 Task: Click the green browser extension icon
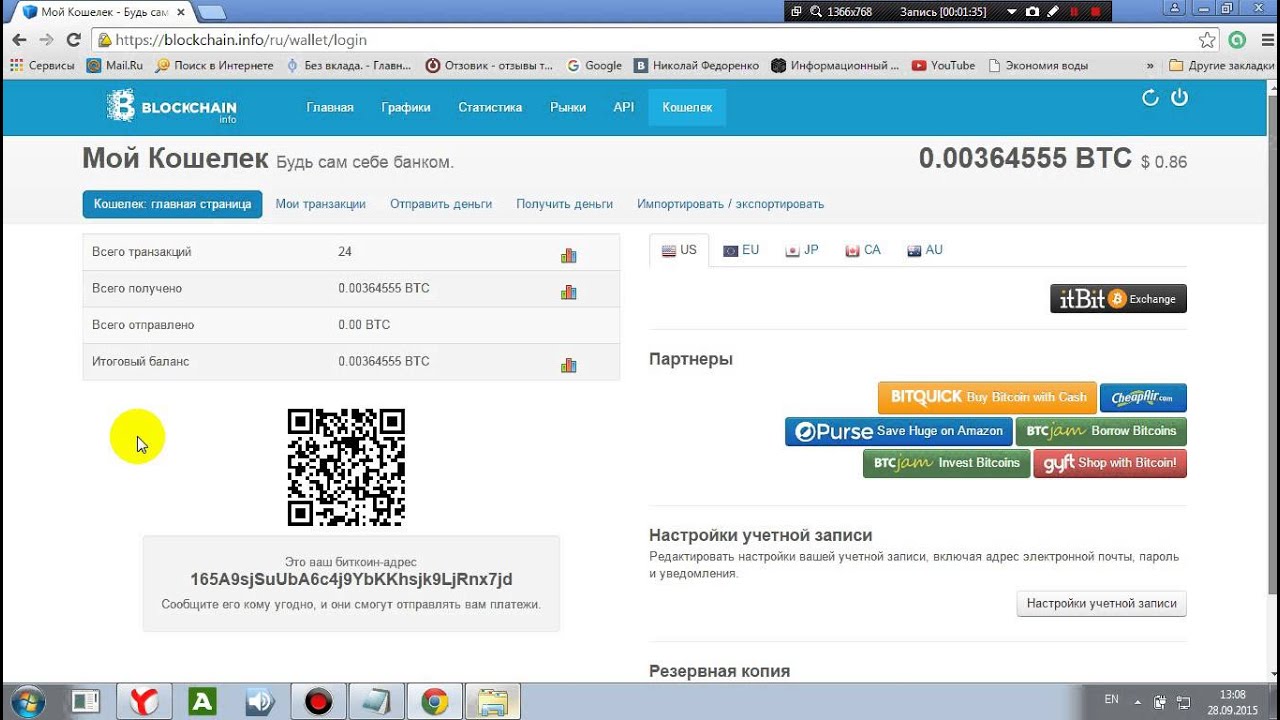click(1237, 40)
